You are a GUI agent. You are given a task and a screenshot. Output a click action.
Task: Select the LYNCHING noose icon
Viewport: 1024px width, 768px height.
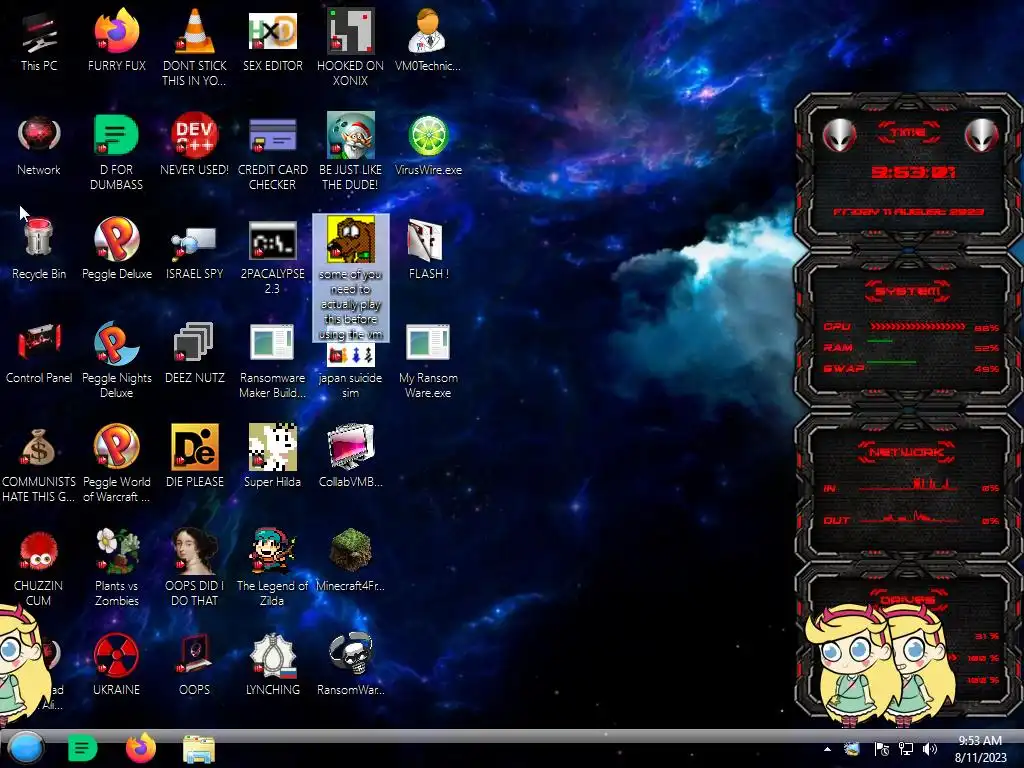[x=273, y=654]
